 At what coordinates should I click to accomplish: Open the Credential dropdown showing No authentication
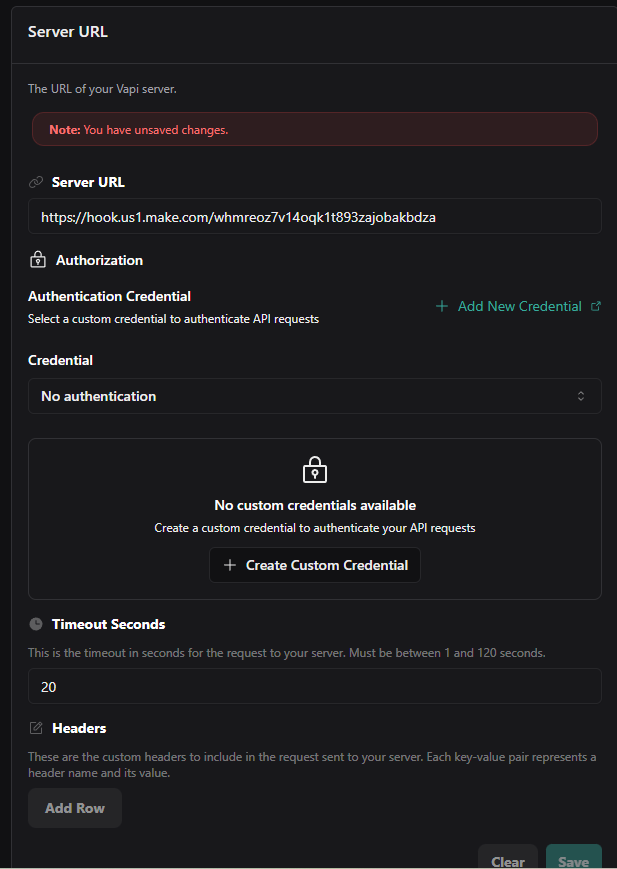click(x=314, y=396)
